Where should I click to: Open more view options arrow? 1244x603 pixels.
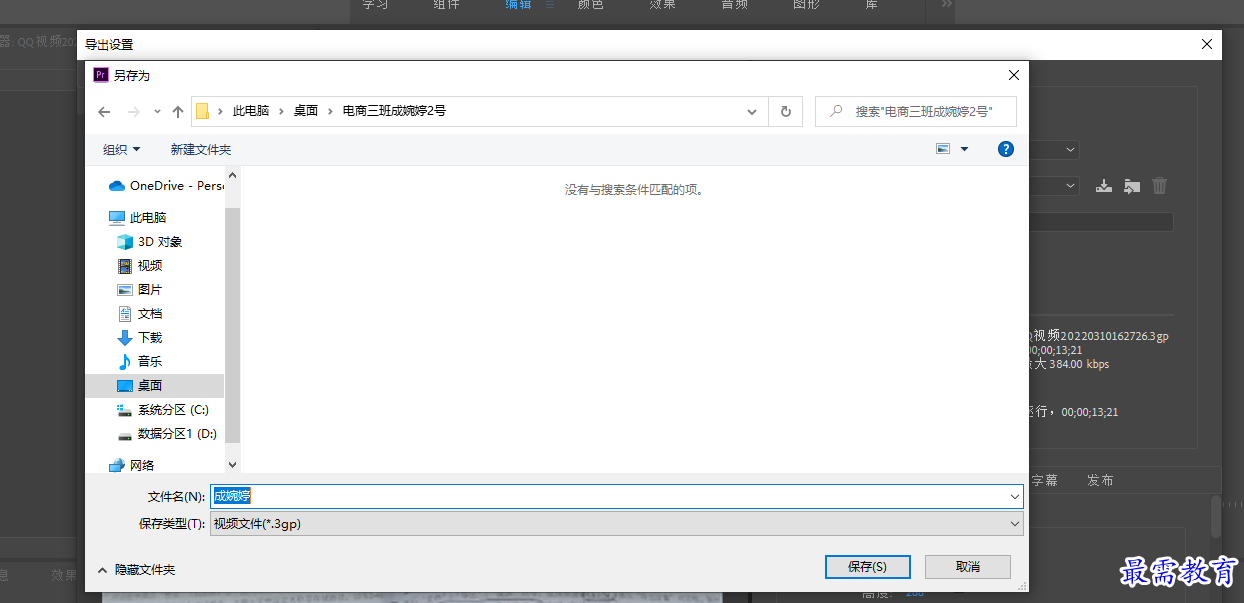(x=964, y=149)
